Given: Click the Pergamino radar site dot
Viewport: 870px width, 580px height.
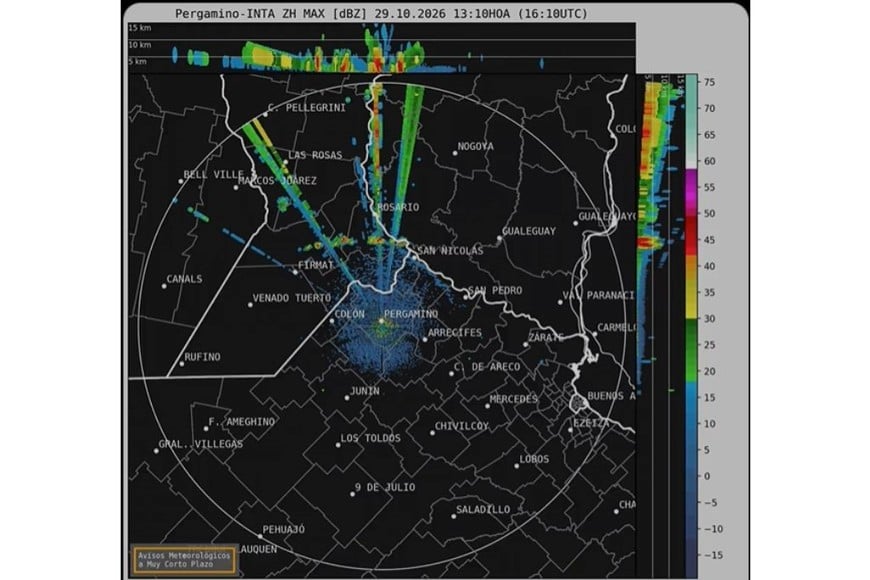Looking at the screenshot, I should pos(381,321).
